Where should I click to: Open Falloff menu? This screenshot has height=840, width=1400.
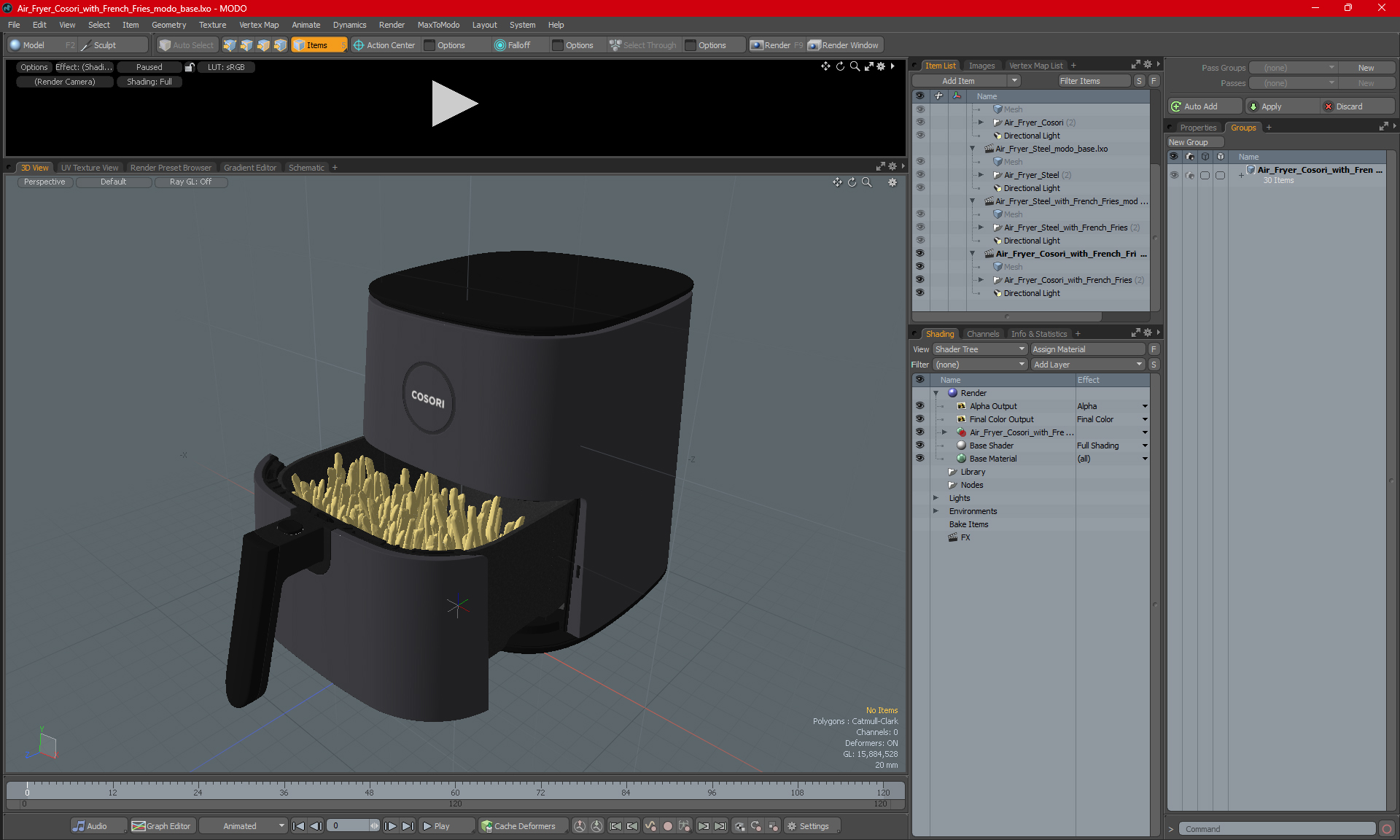[513, 45]
